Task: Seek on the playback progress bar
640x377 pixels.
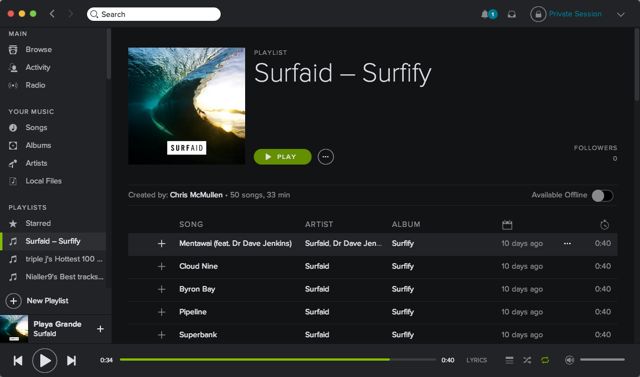Action: click(278, 360)
